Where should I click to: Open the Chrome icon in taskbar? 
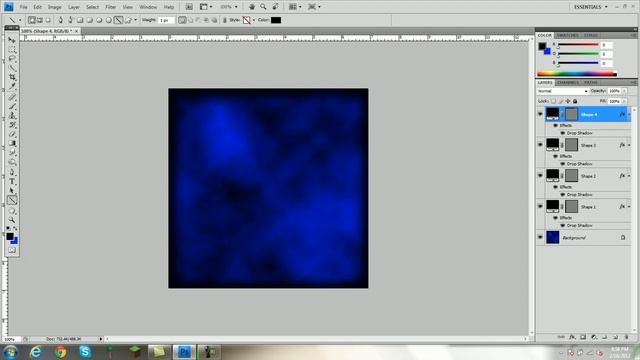60,352
